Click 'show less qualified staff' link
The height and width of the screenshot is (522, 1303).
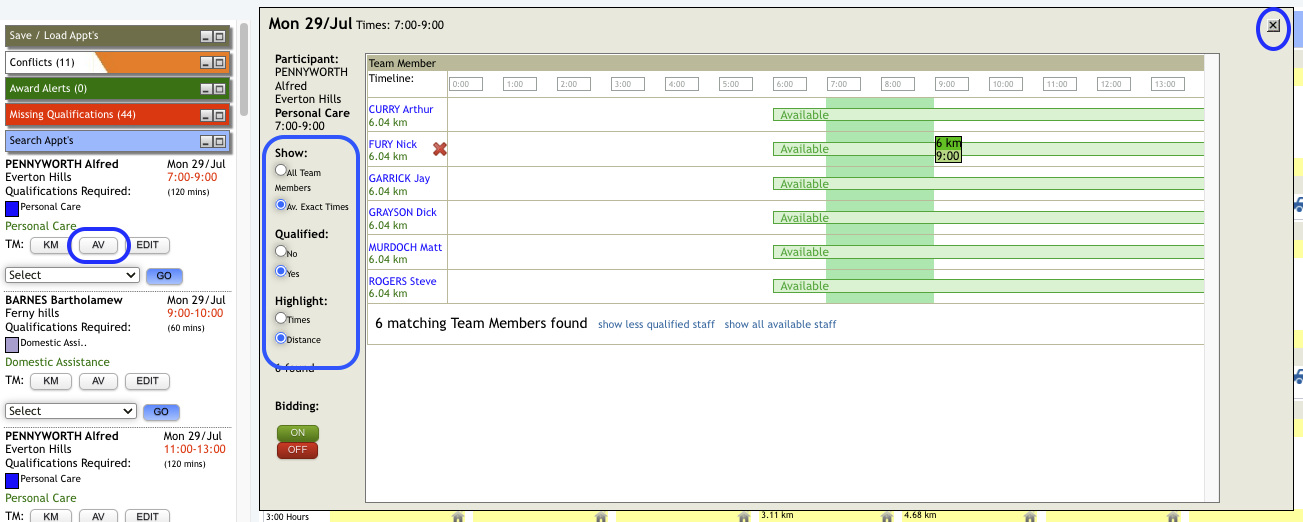click(656, 325)
